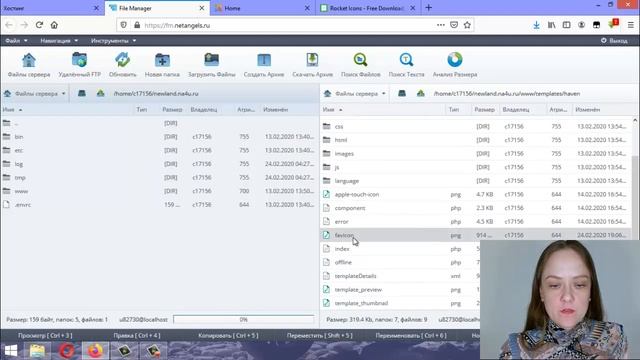Switch to the Хостинг browser tab

point(51,8)
